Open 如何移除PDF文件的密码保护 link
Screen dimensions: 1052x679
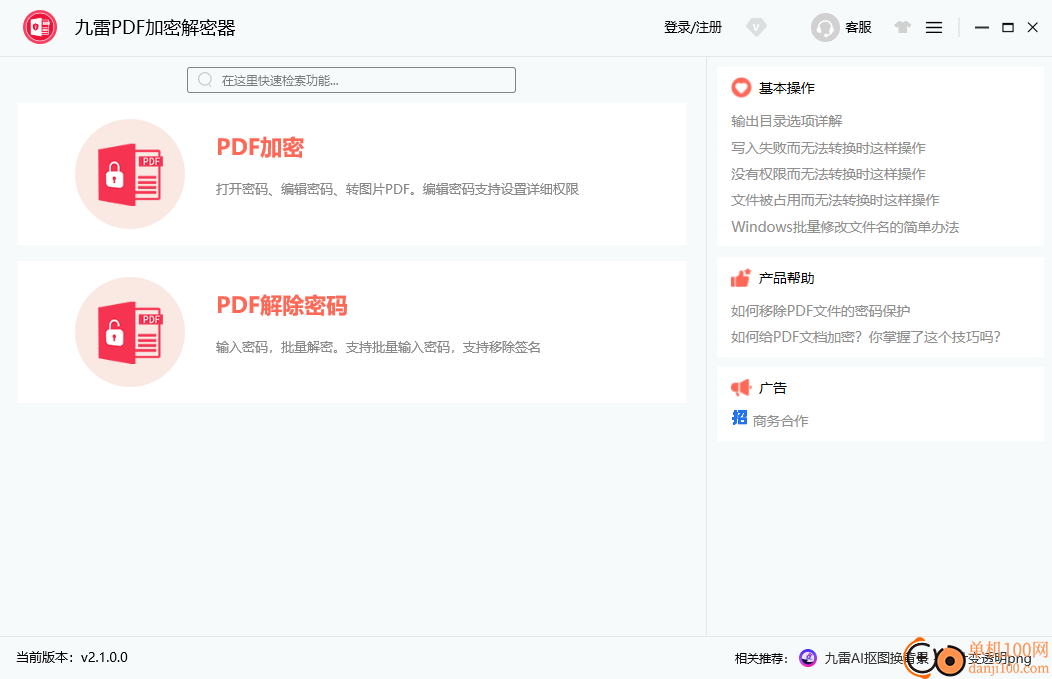pyautogui.click(x=821, y=311)
